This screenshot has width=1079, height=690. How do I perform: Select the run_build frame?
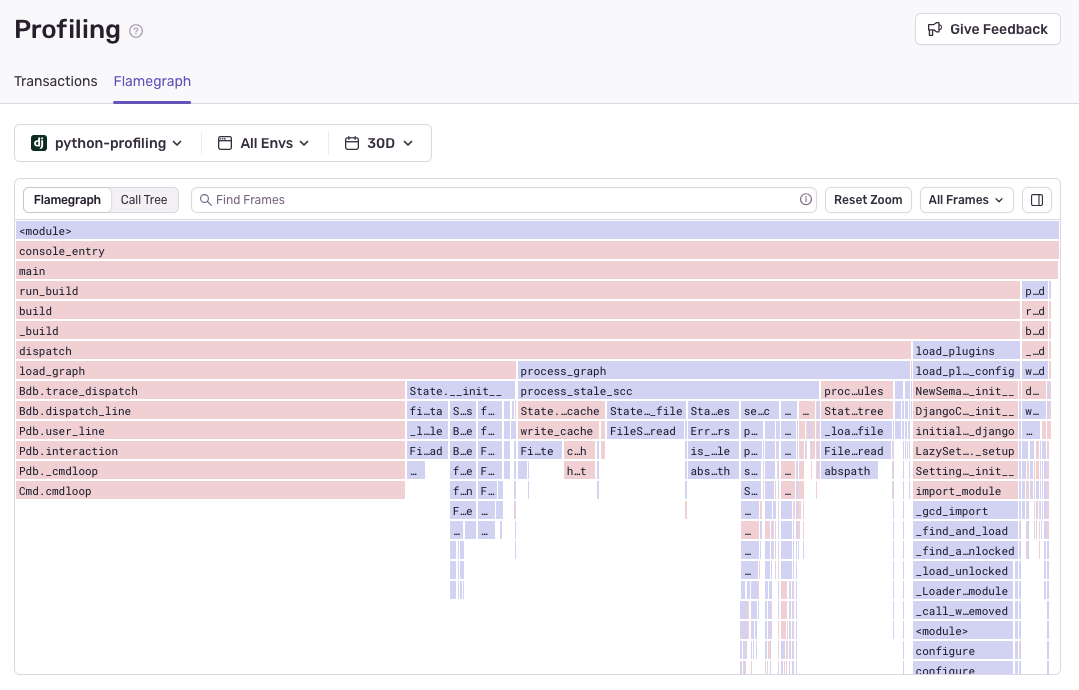[x=517, y=290]
